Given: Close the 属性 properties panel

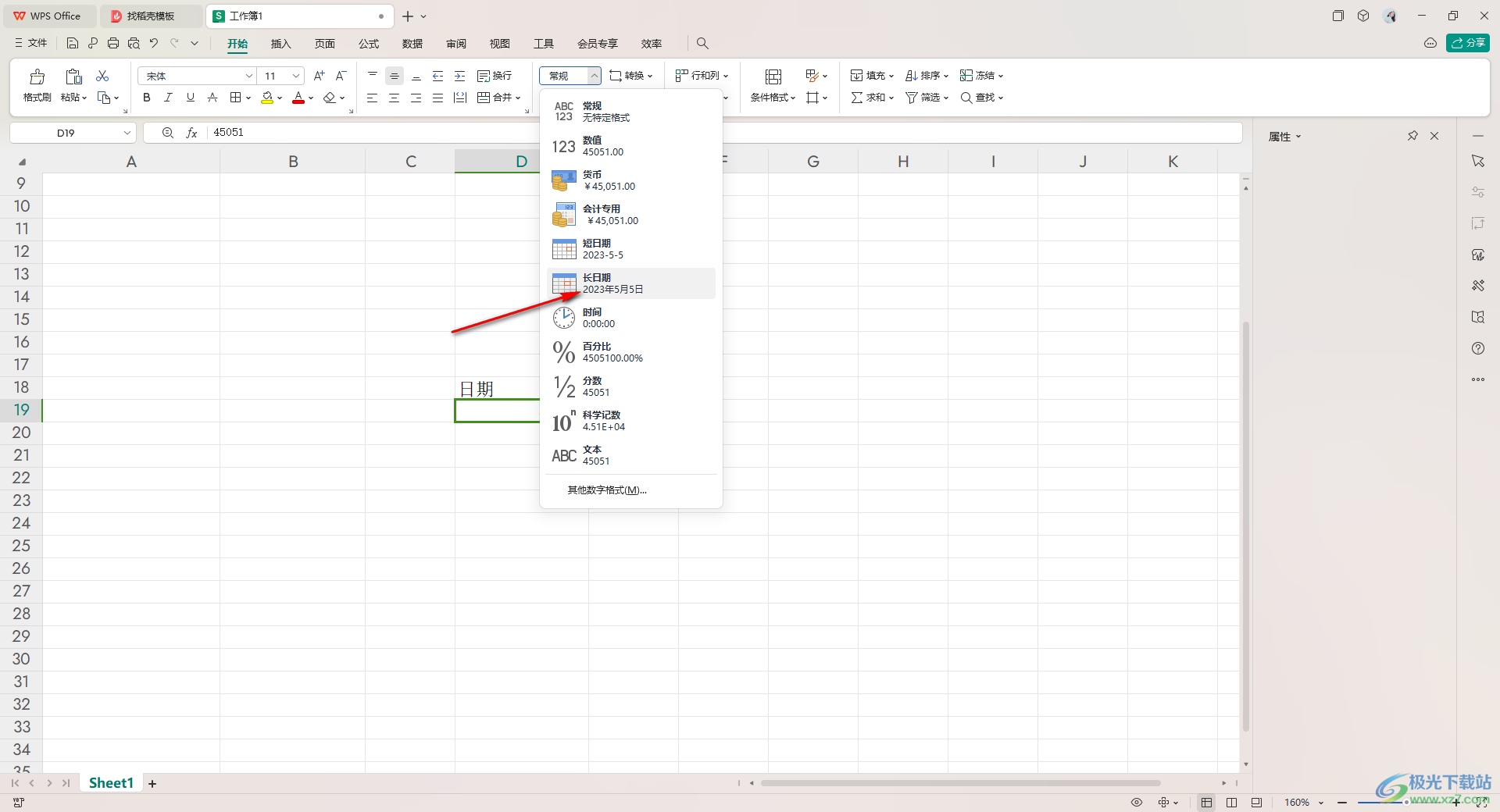Looking at the screenshot, I should 1434,136.
